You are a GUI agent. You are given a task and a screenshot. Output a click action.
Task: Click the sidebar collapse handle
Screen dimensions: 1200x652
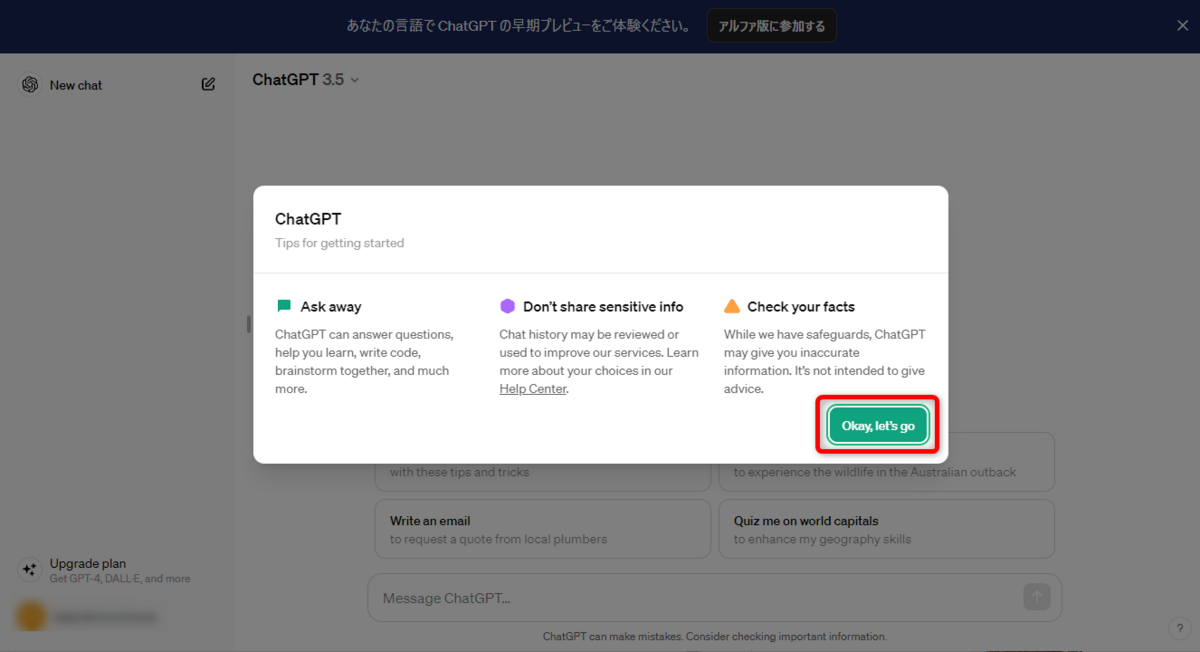point(248,324)
